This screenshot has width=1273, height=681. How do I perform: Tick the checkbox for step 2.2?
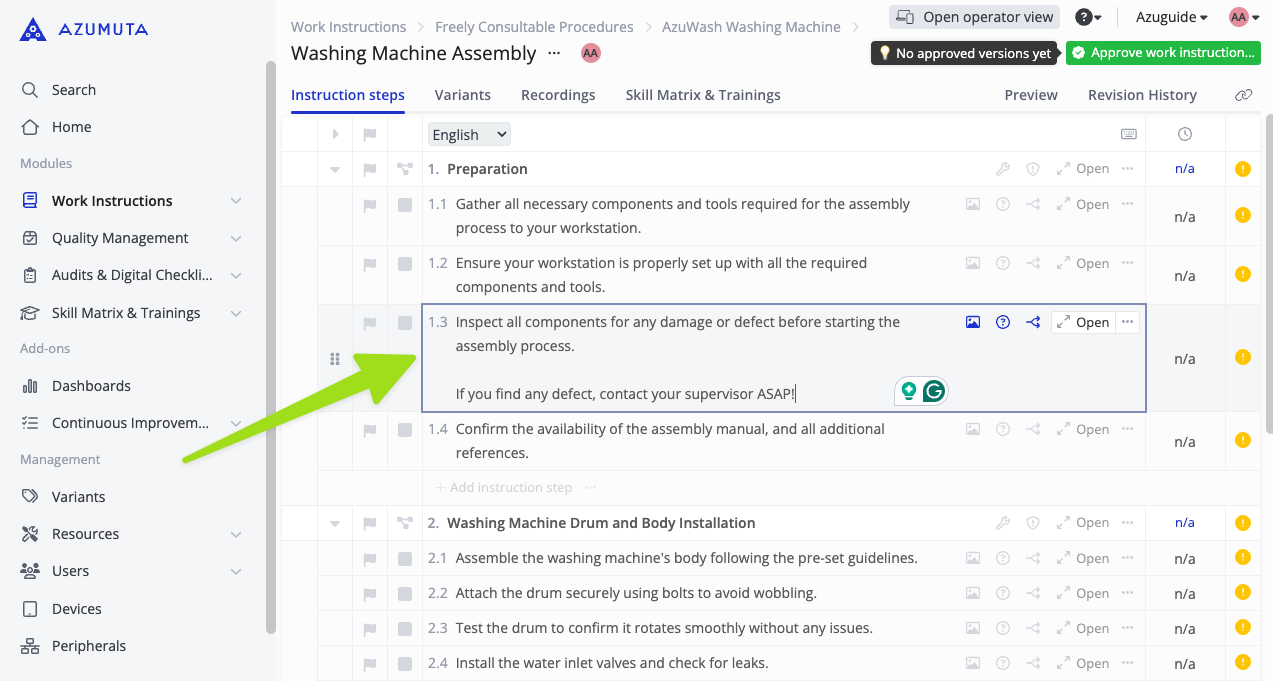point(405,593)
